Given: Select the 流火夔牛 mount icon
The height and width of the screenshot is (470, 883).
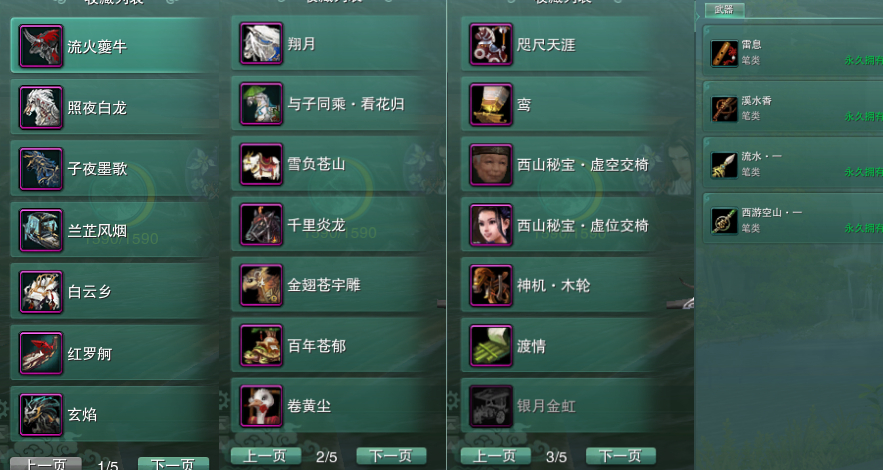Looking at the screenshot, I should (41, 46).
